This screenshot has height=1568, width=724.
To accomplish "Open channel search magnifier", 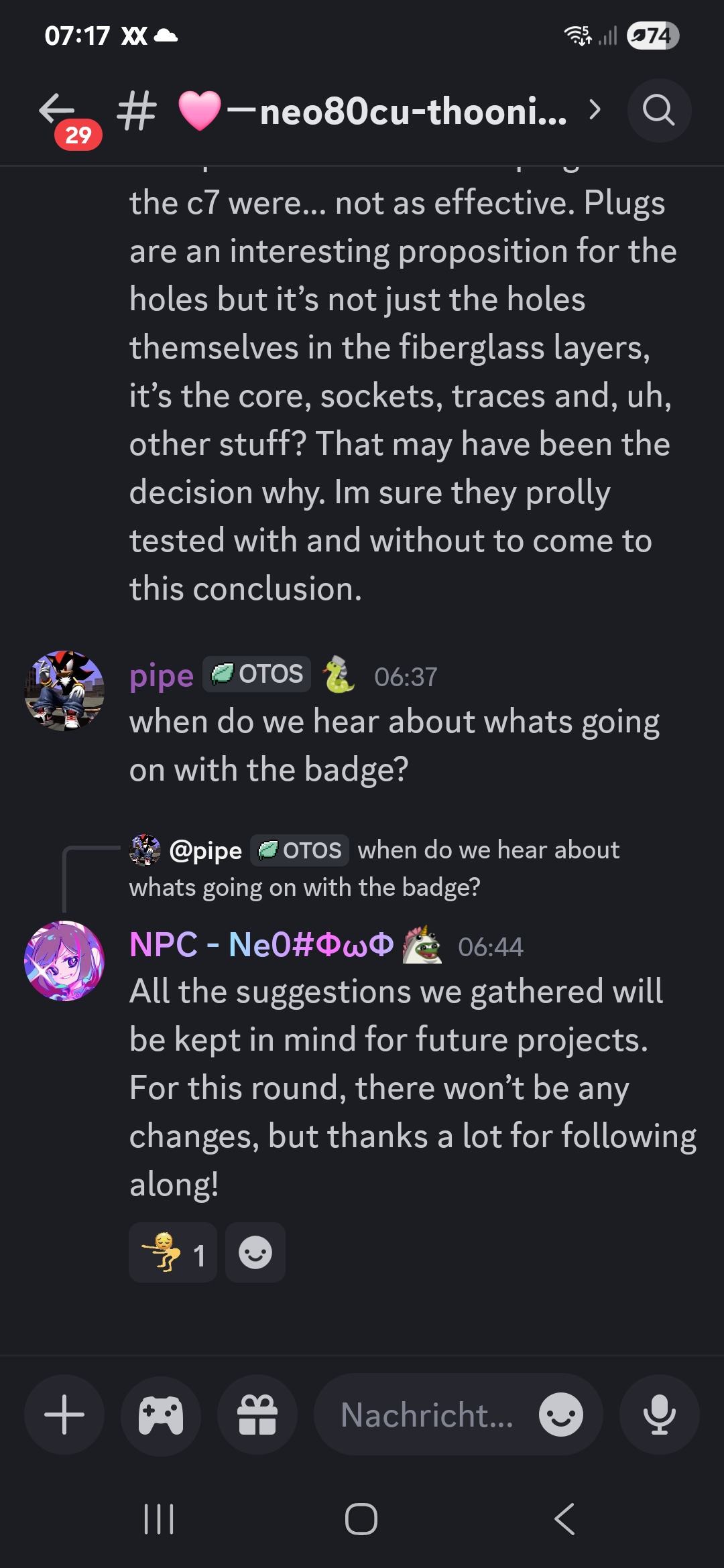I will pos(659,111).
